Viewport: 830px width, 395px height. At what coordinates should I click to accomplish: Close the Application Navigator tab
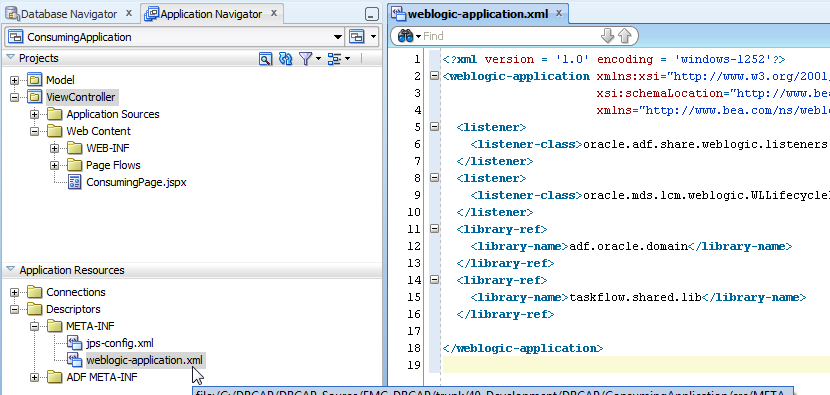[274, 14]
